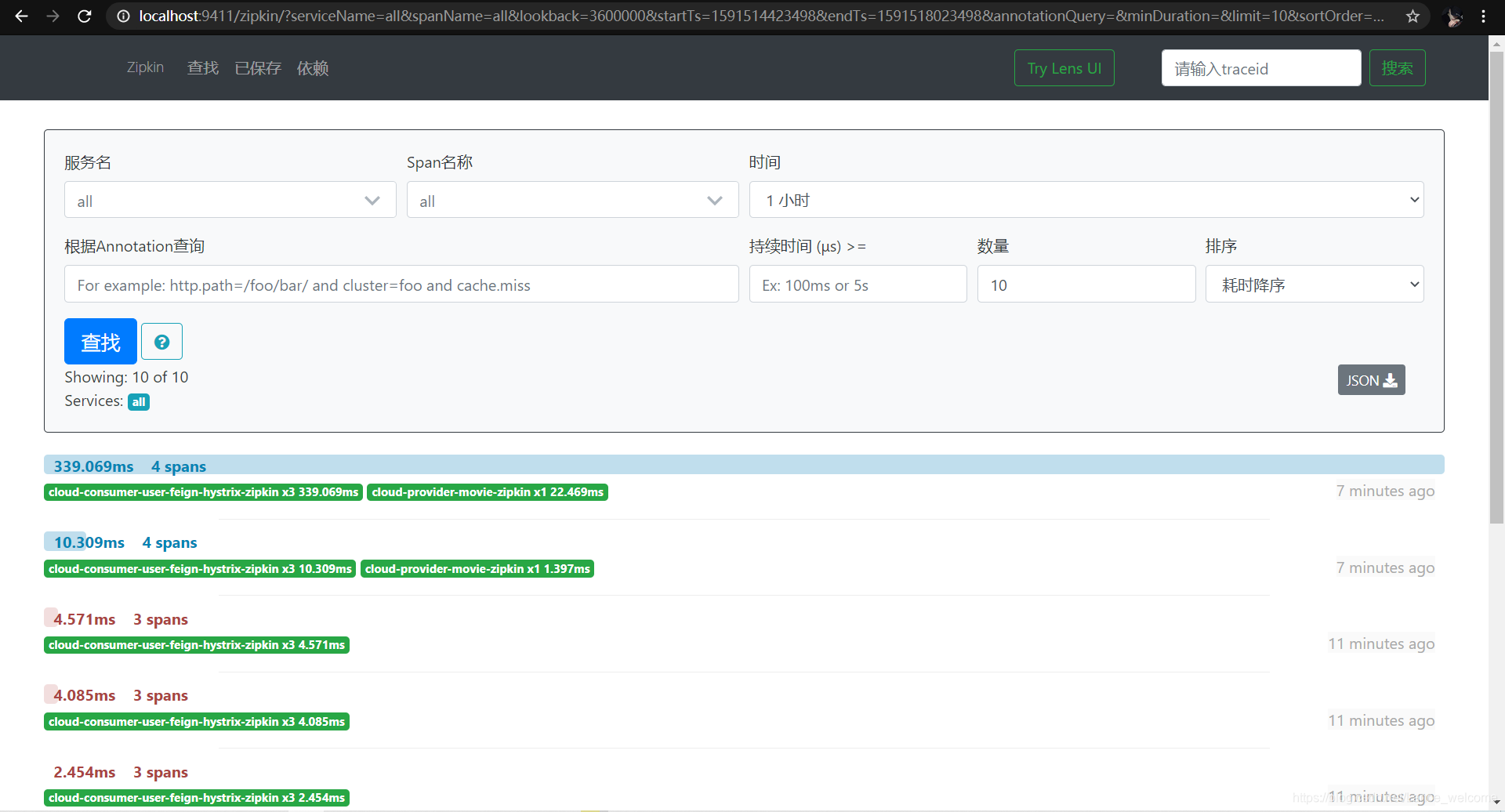The image size is (1505, 812).
Task: Open the 排序 sort dropdown 耗时降序
Action: [1315, 284]
